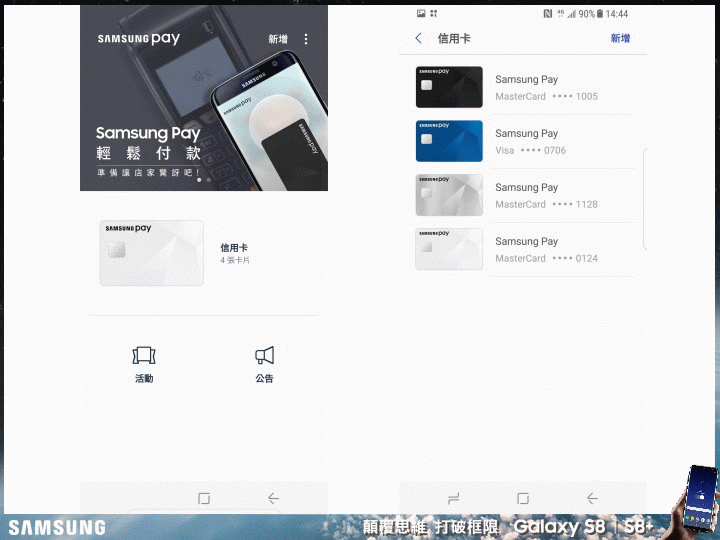The width and height of the screenshot is (720, 540).
Task: Tap 新增 on the Samsung Pay home screen
Action: (x=278, y=39)
